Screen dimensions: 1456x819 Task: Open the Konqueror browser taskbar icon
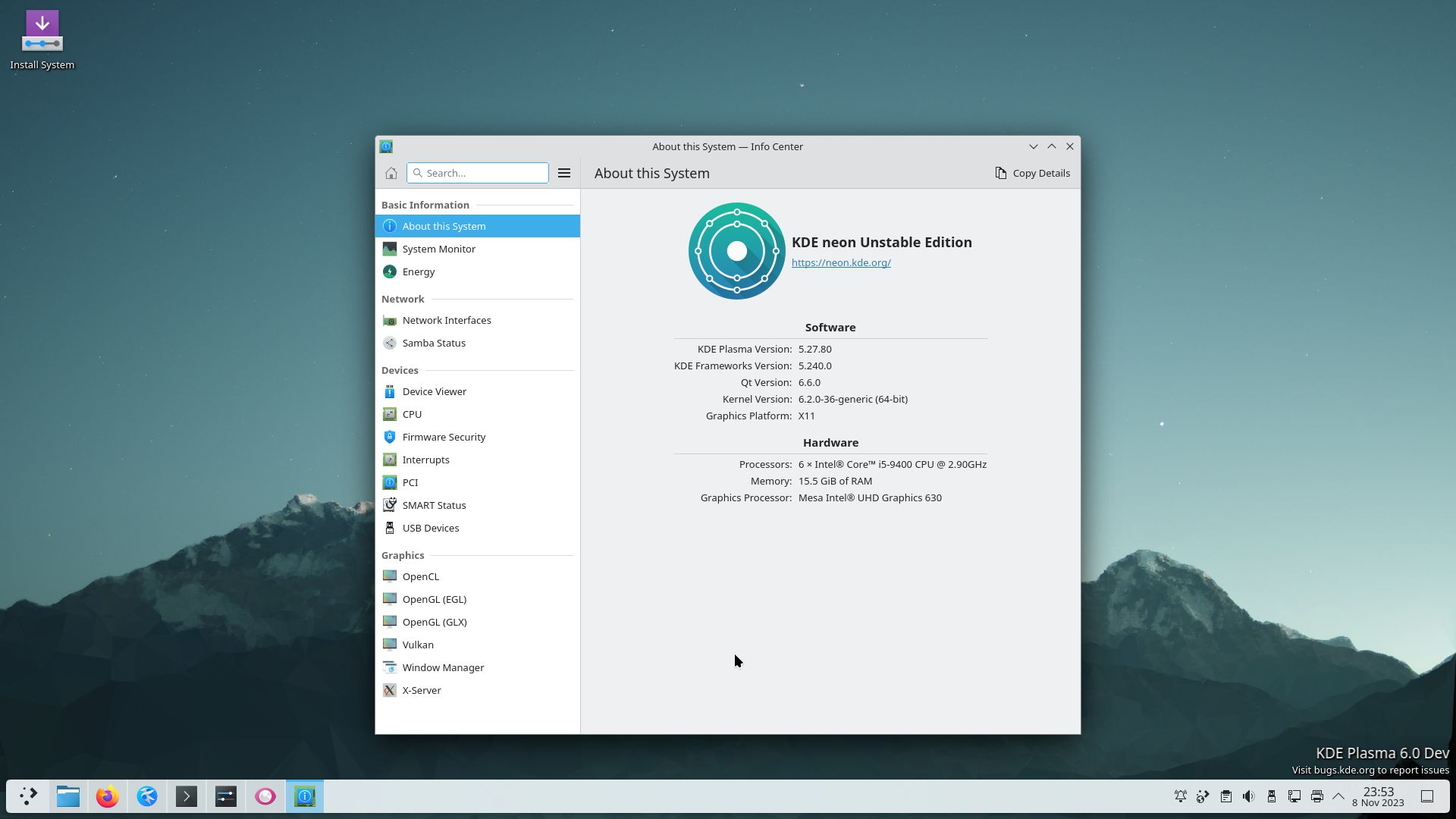147,796
